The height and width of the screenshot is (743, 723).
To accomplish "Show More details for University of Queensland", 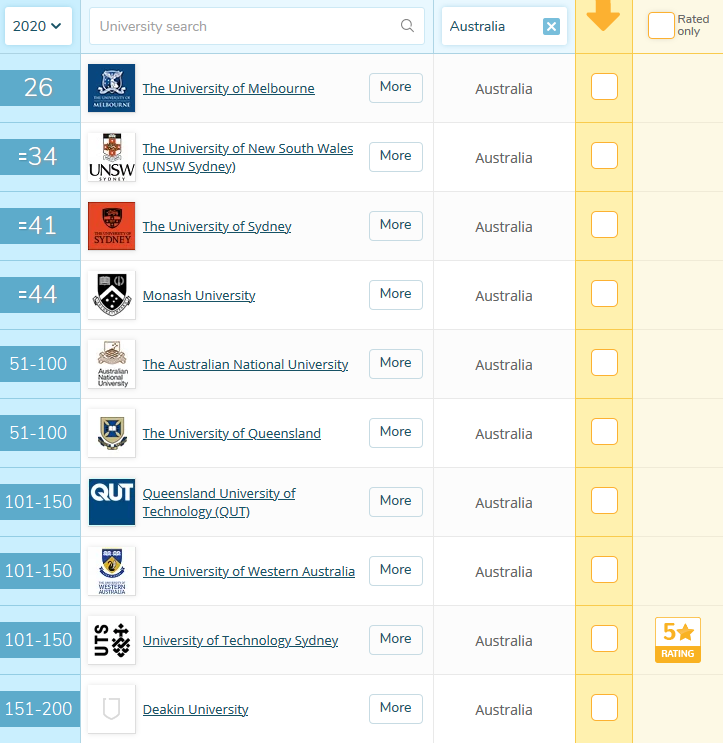I will tap(395, 432).
